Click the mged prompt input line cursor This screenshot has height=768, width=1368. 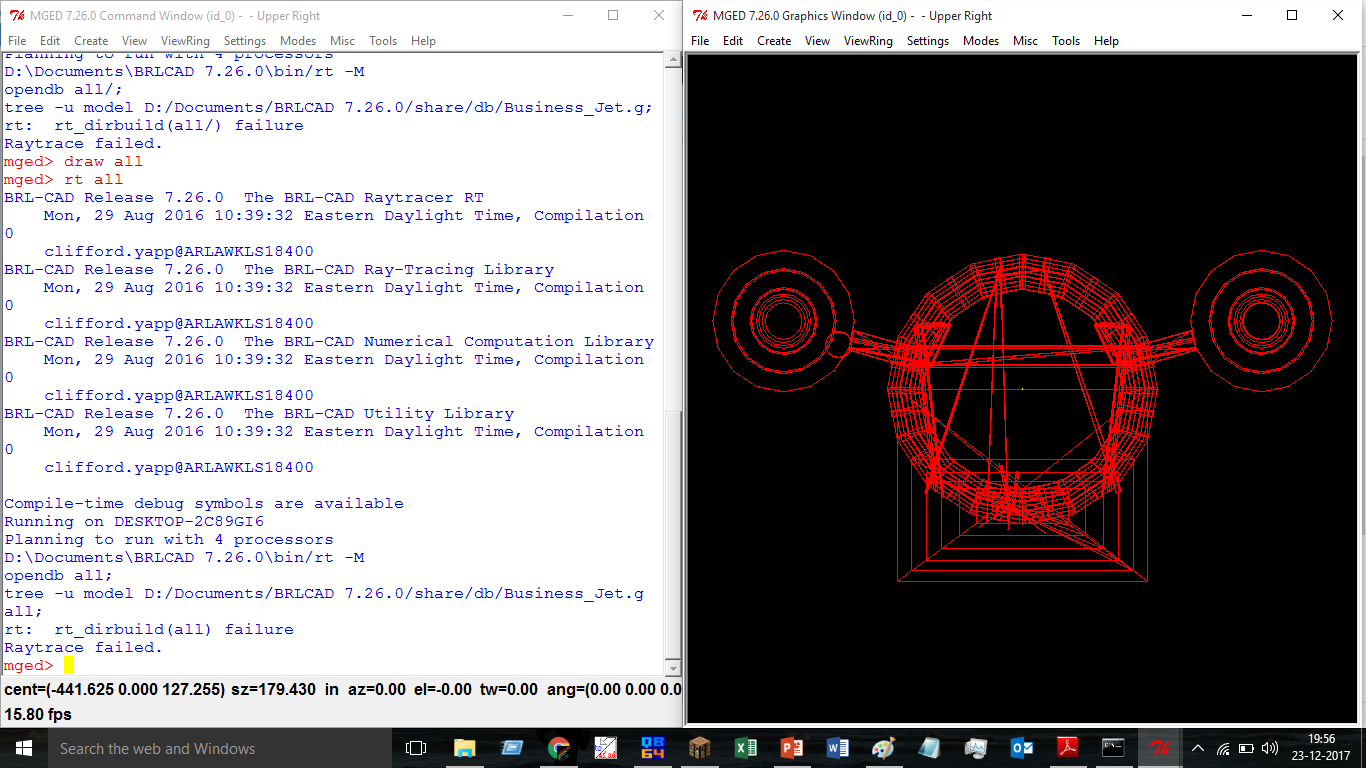[69, 665]
